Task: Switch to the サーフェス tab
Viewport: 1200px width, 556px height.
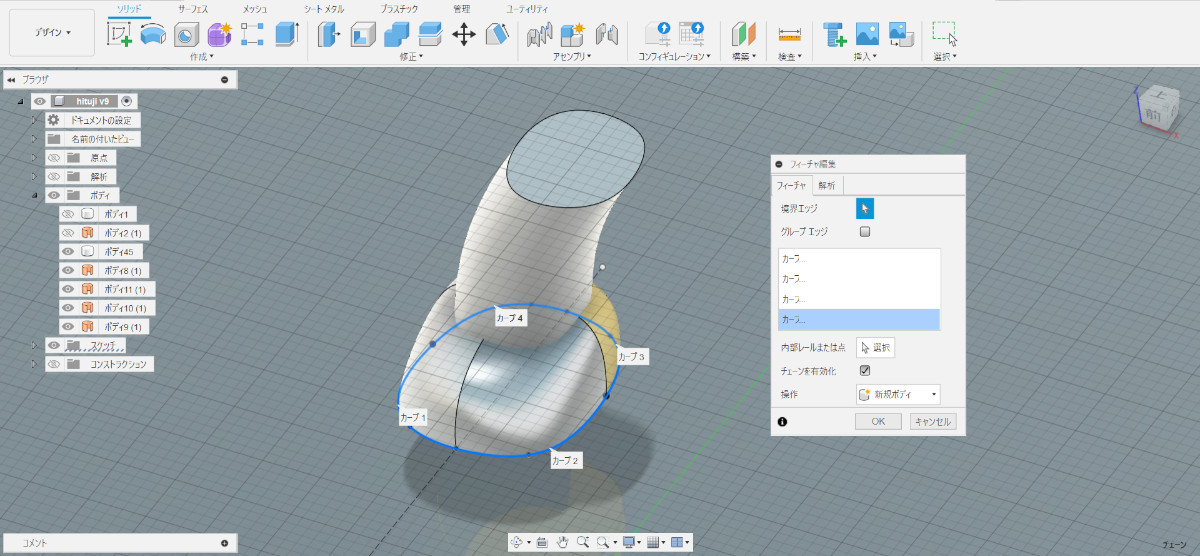Action: (x=193, y=8)
